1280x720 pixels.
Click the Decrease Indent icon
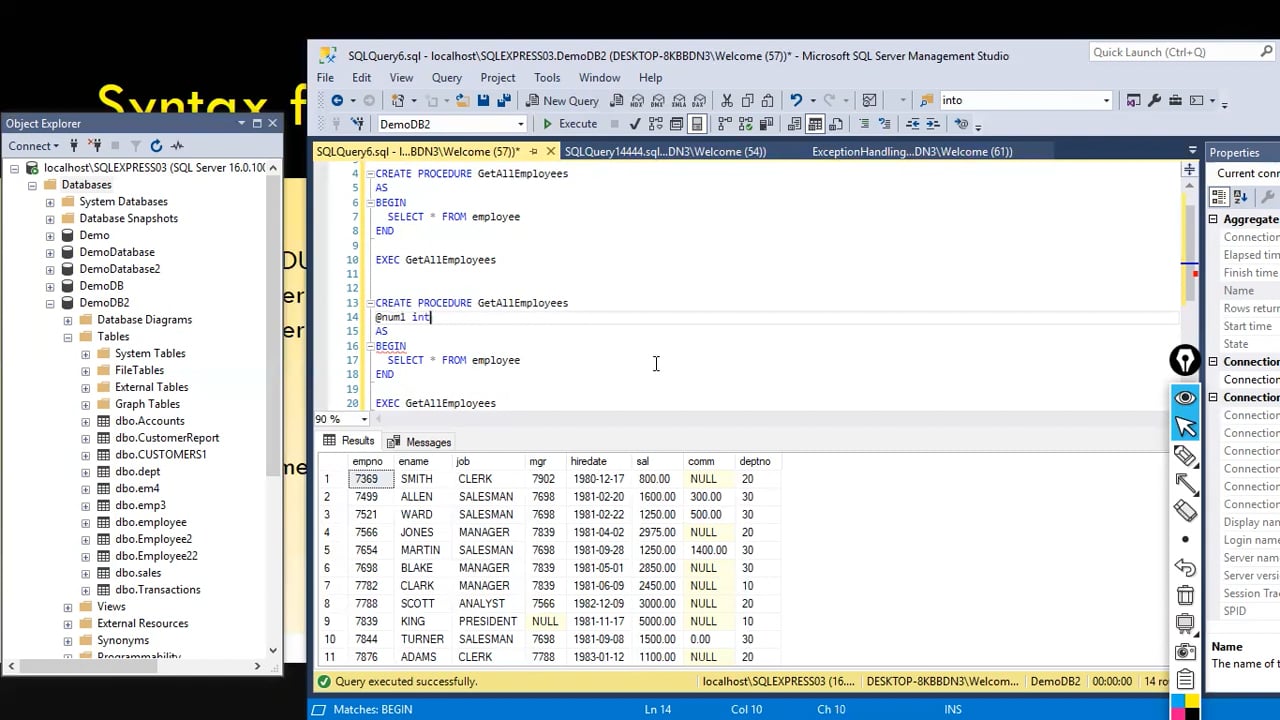[x=912, y=124]
